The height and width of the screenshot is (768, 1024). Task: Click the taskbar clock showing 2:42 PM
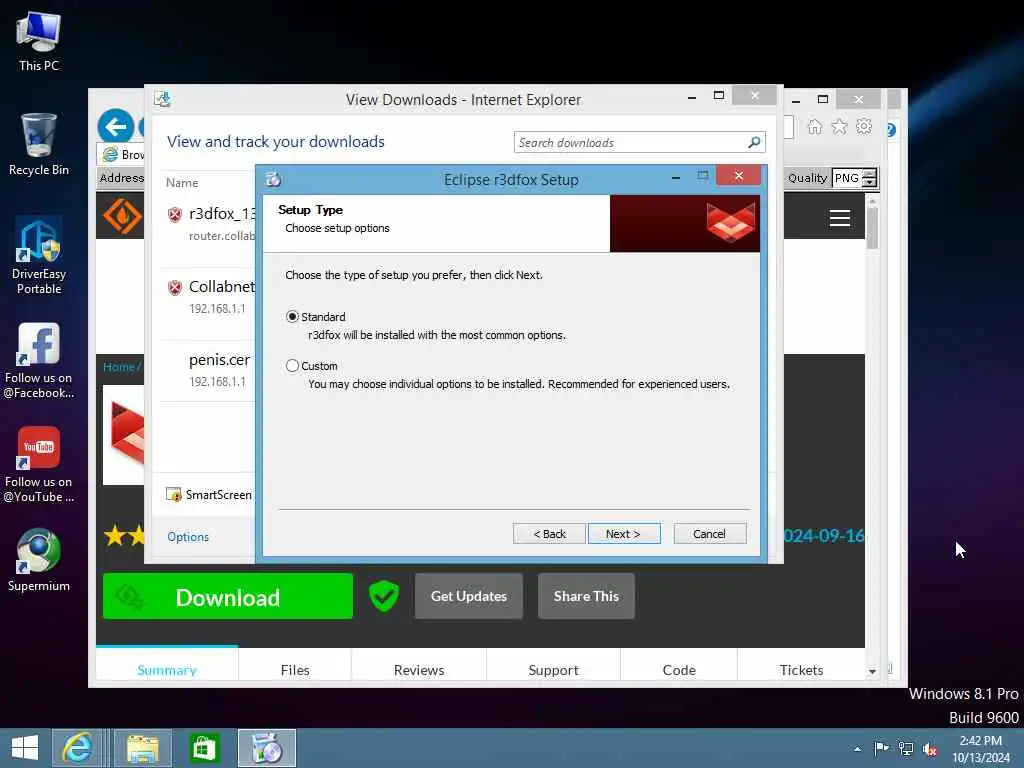pos(981,748)
